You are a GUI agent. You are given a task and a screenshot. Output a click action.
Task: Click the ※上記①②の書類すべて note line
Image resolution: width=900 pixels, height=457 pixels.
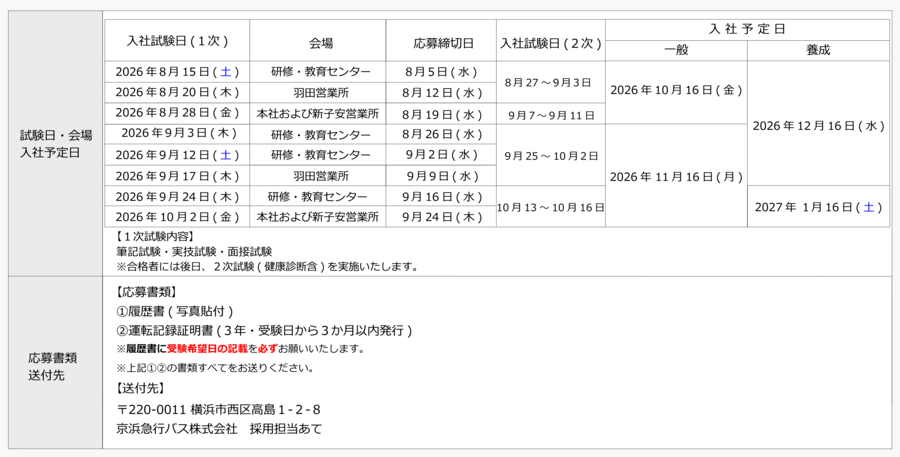(215, 368)
